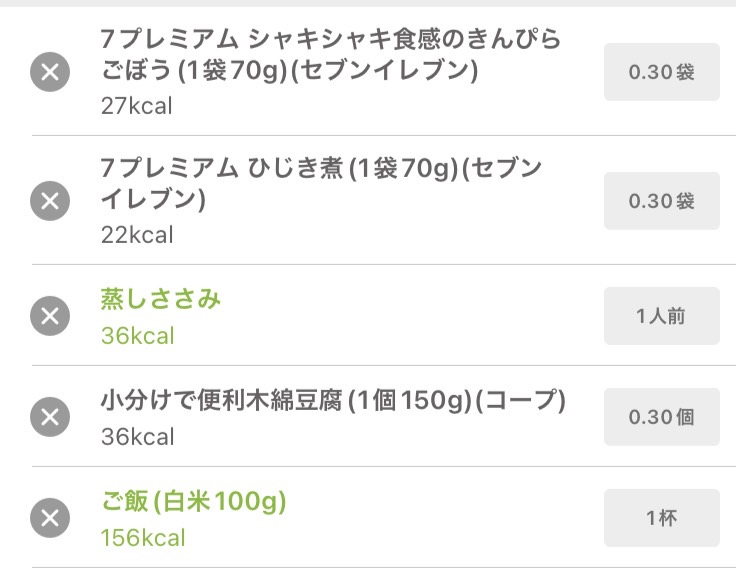Open the 0.30袋 quantity for きんぴらごぼう

click(x=661, y=72)
